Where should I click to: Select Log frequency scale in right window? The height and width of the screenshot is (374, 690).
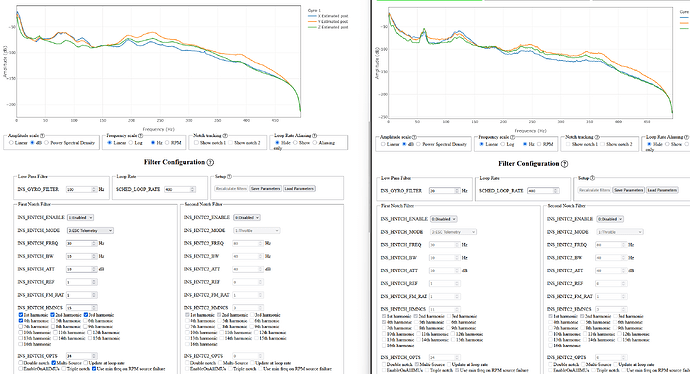point(503,144)
